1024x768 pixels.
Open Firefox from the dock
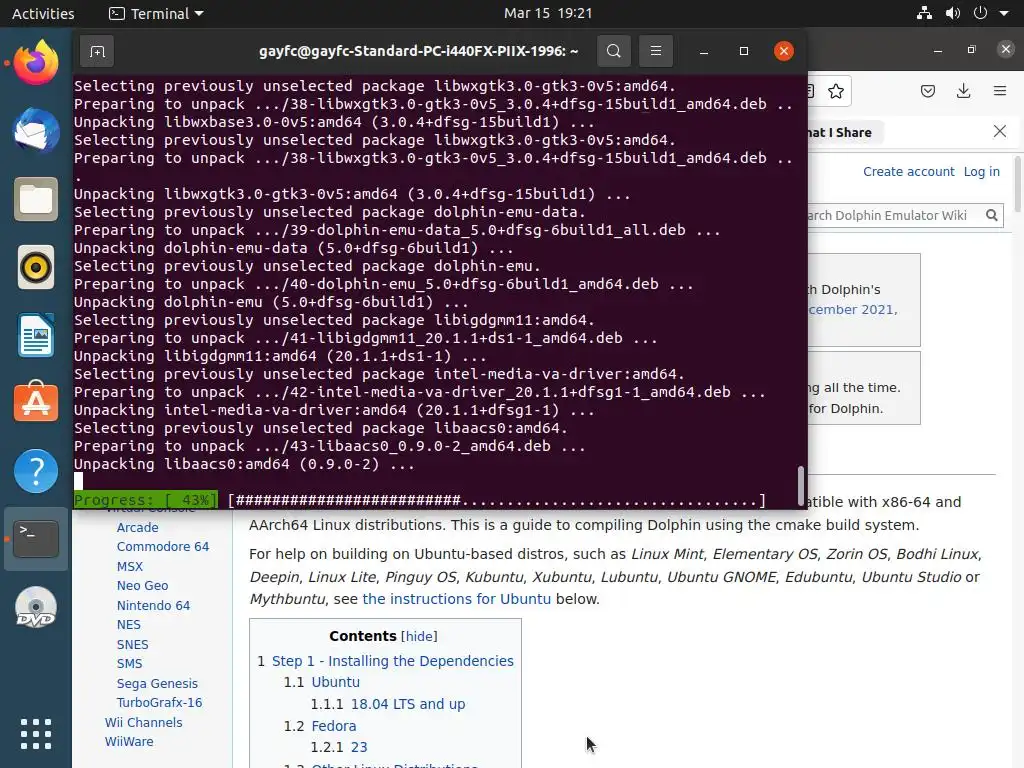coord(36,63)
